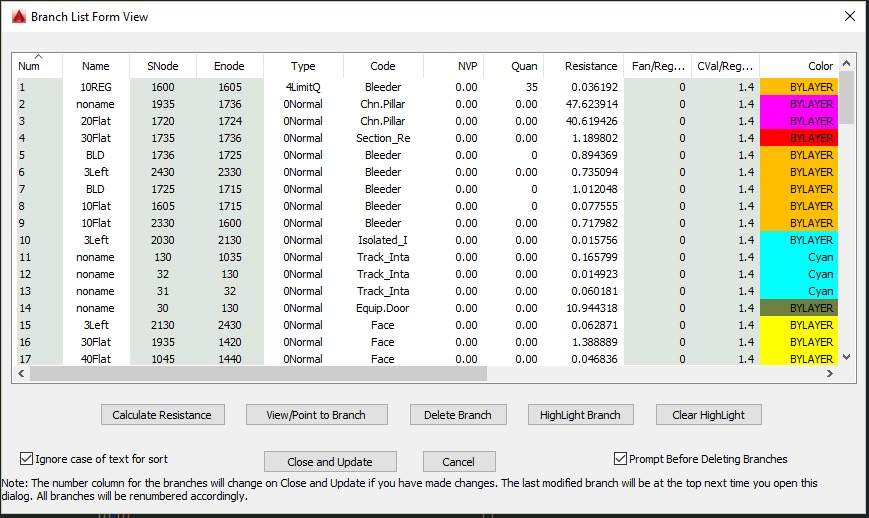Viewport: 869px width, 518px height.
Task: Click the 40Flat name cell
Action: coord(96,359)
